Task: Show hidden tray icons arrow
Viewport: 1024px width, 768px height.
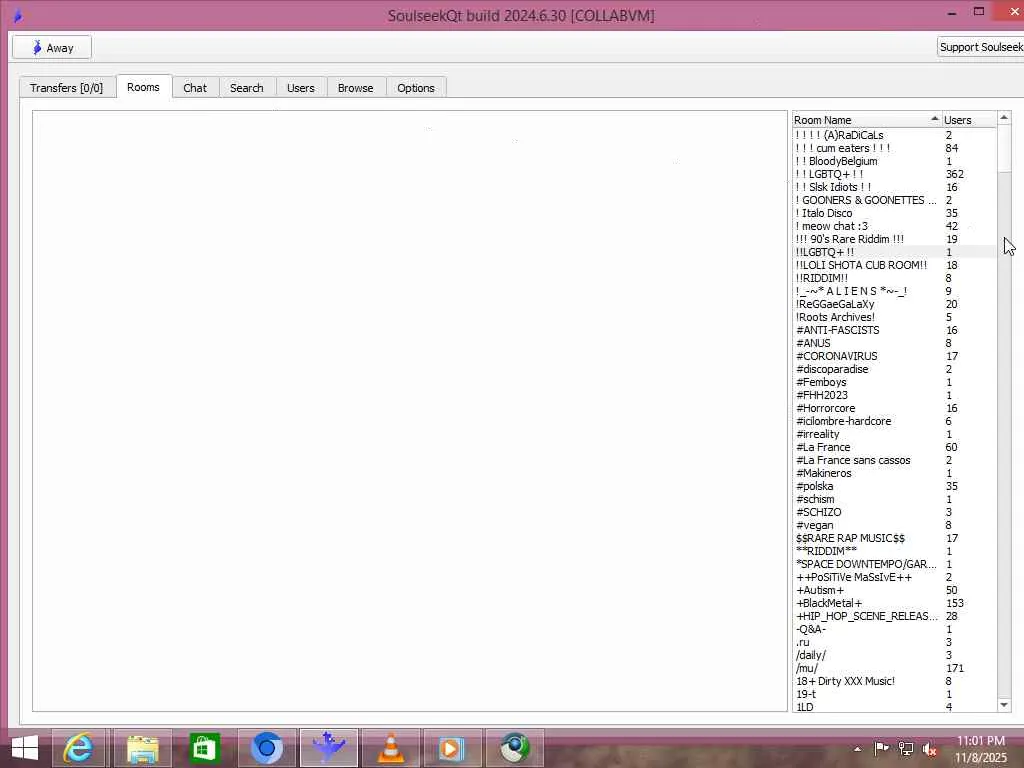Action: (857, 748)
